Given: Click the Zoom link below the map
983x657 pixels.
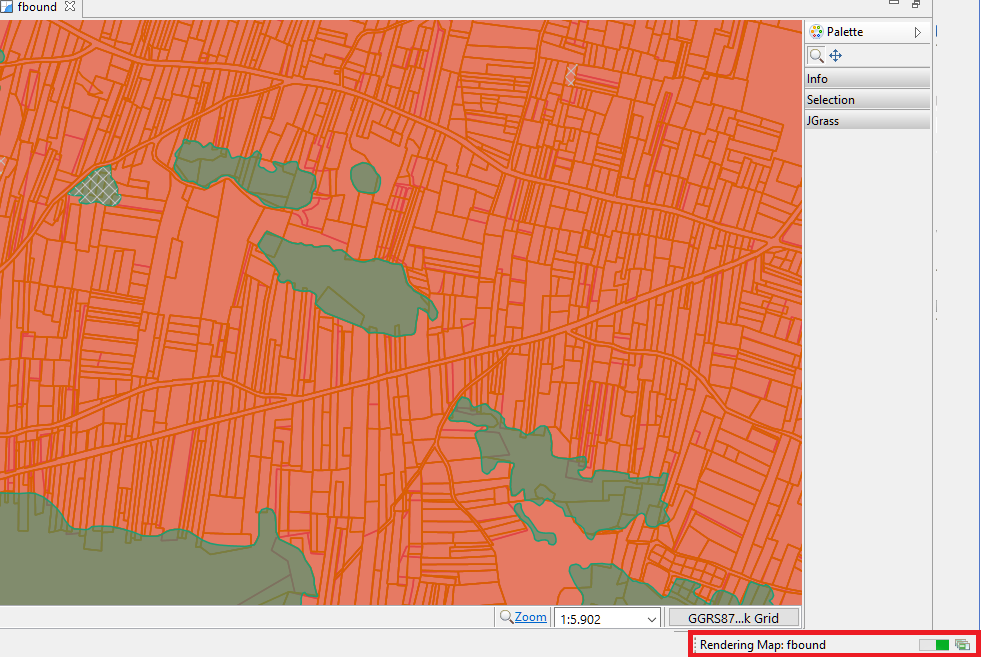Looking at the screenshot, I should [x=530, y=617].
